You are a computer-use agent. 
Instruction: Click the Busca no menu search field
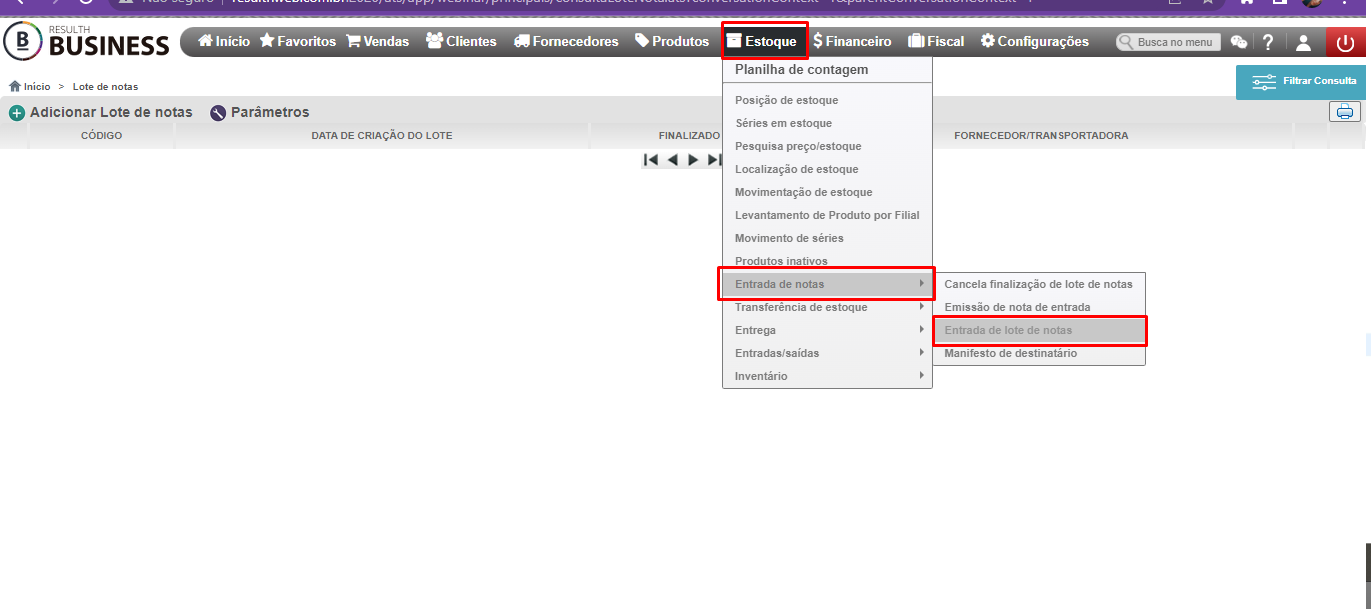(1168, 42)
